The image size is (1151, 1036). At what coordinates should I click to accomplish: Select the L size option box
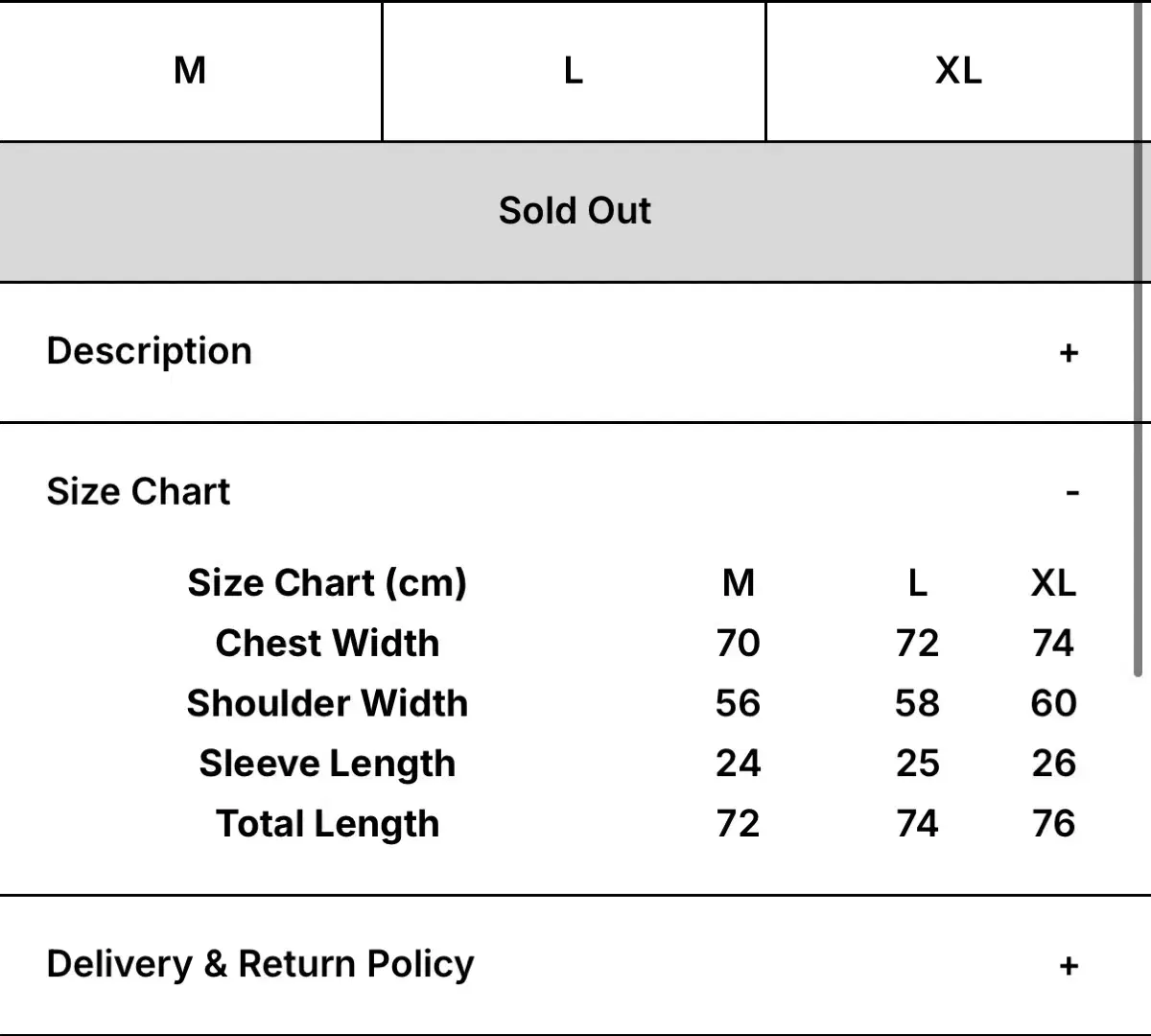(574, 71)
